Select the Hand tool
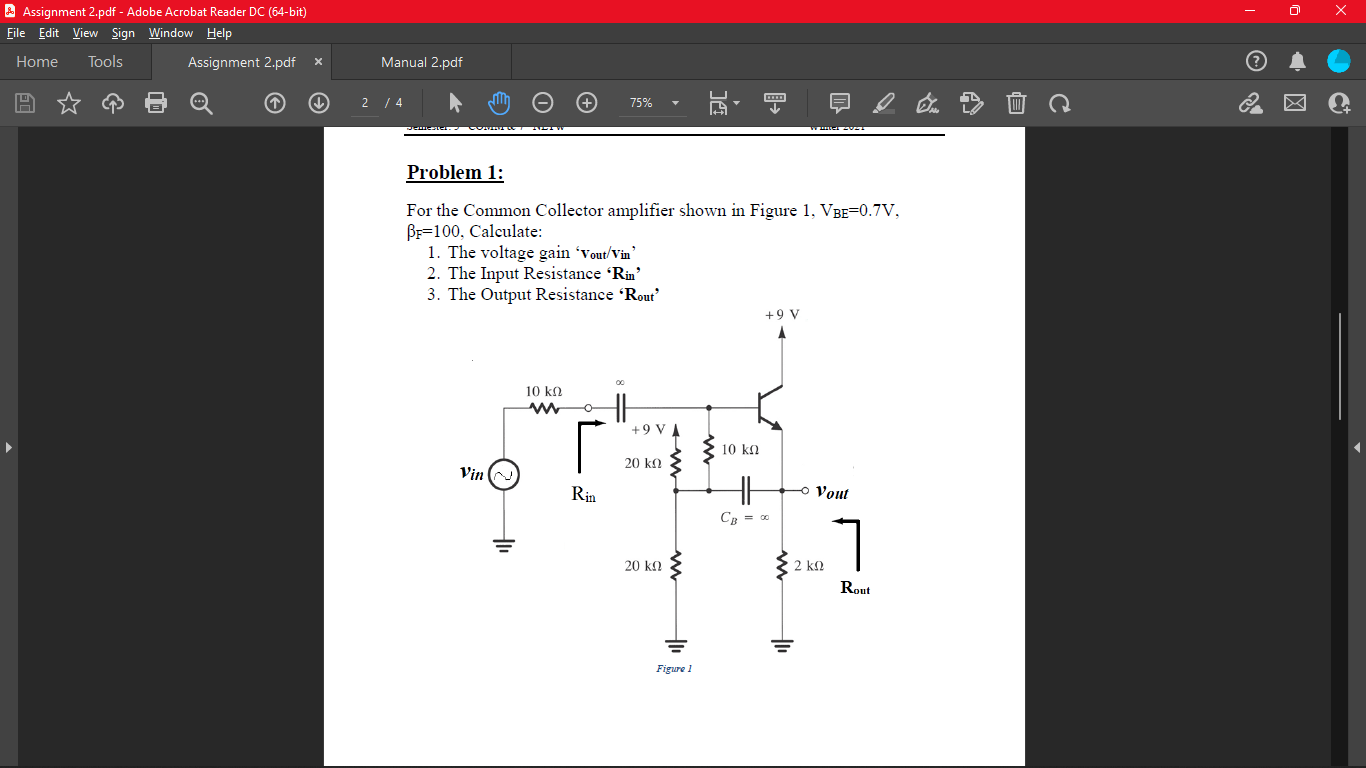This screenshot has width=1366, height=768. coord(499,103)
